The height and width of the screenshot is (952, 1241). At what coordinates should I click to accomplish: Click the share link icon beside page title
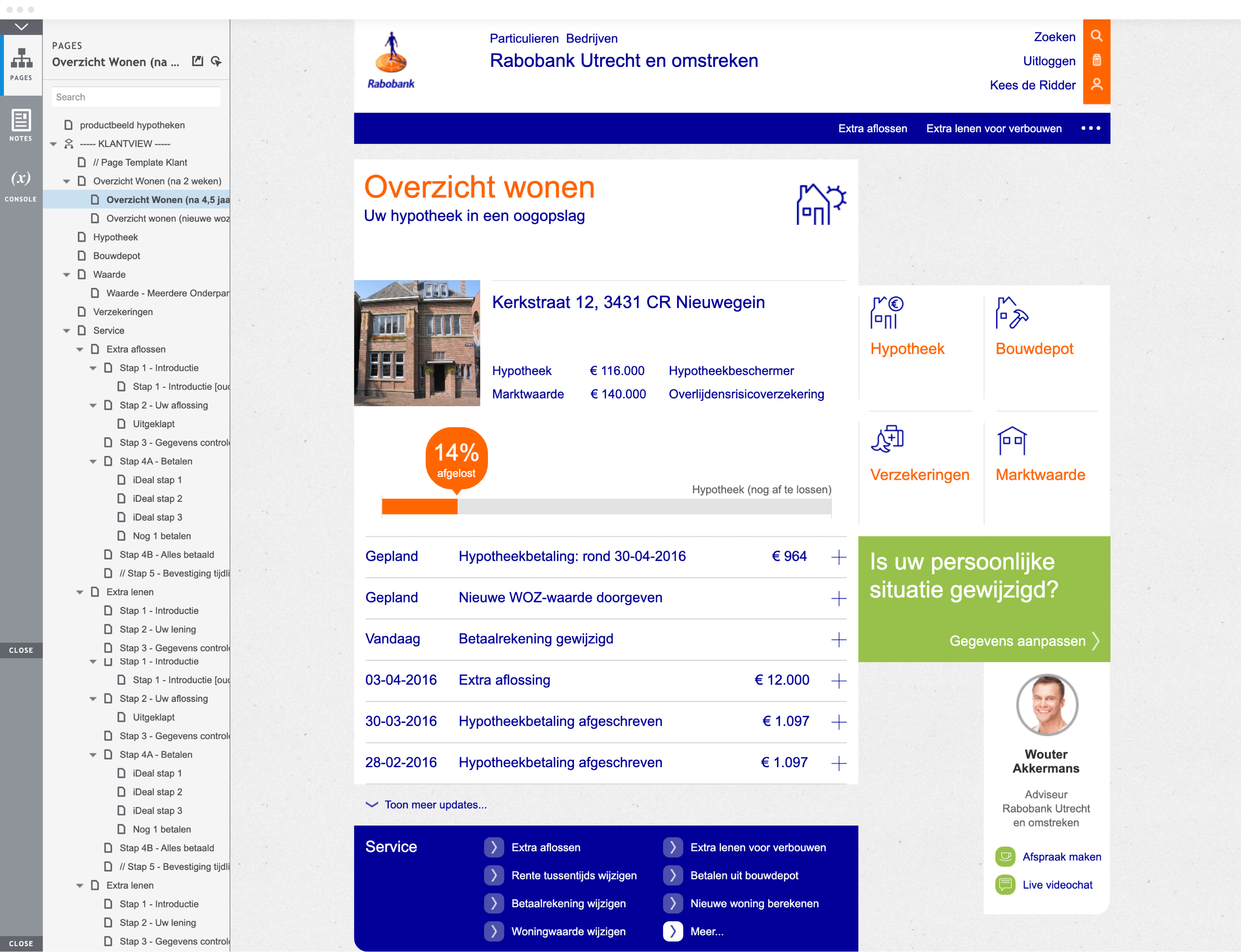pos(216,61)
